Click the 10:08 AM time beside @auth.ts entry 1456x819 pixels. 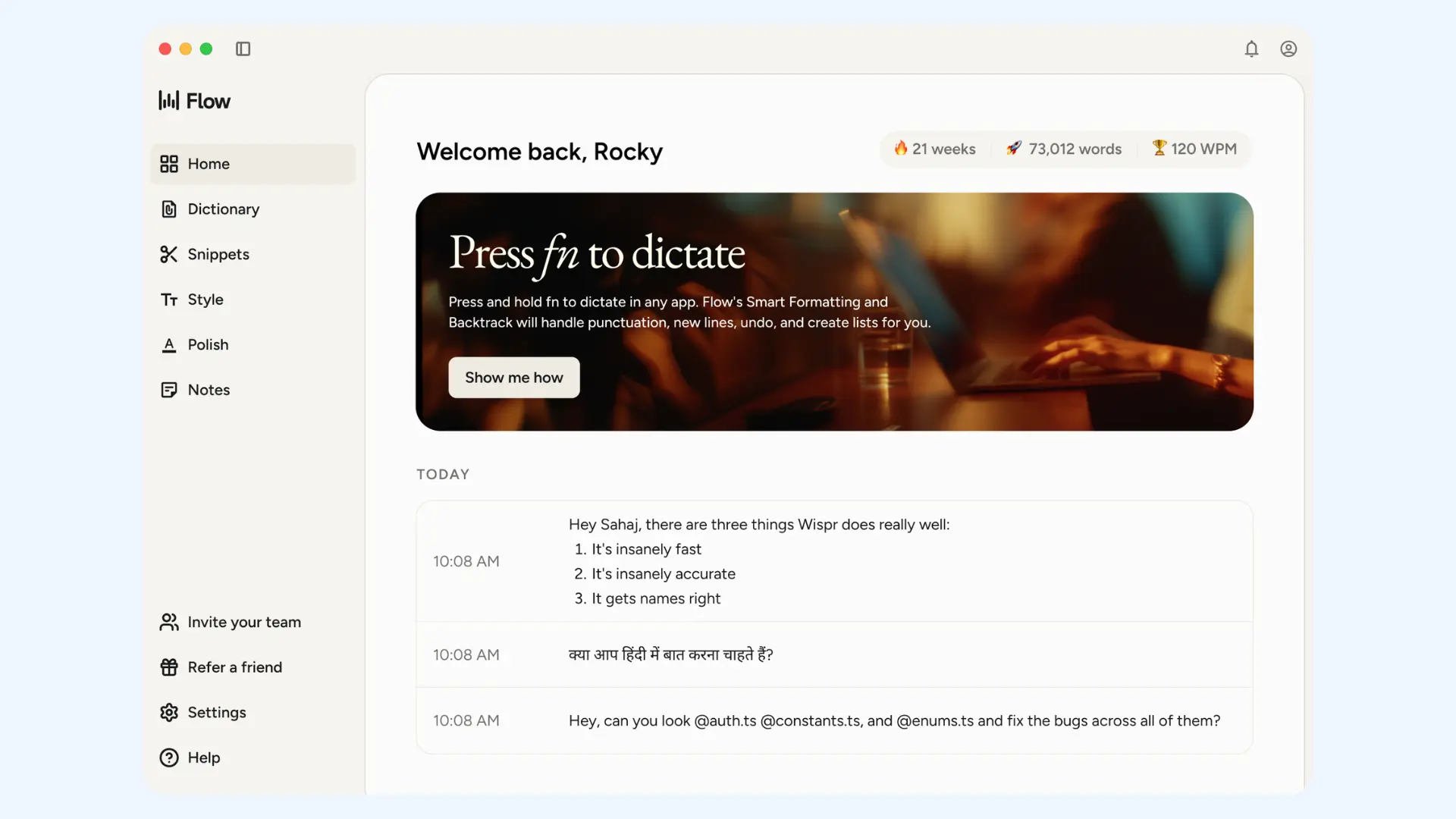pos(466,721)
